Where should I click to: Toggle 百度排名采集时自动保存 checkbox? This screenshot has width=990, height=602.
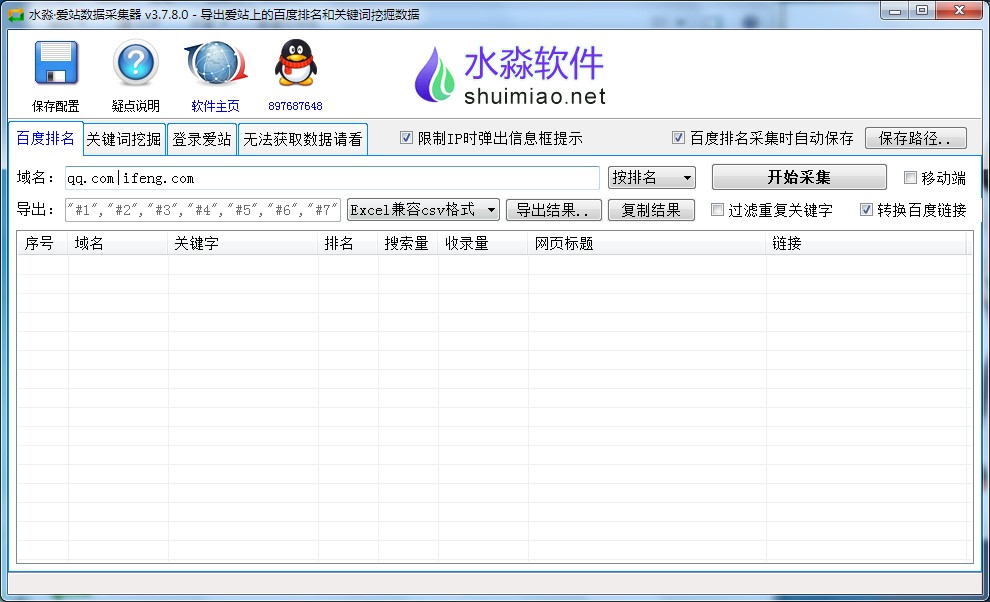(678, 138)
